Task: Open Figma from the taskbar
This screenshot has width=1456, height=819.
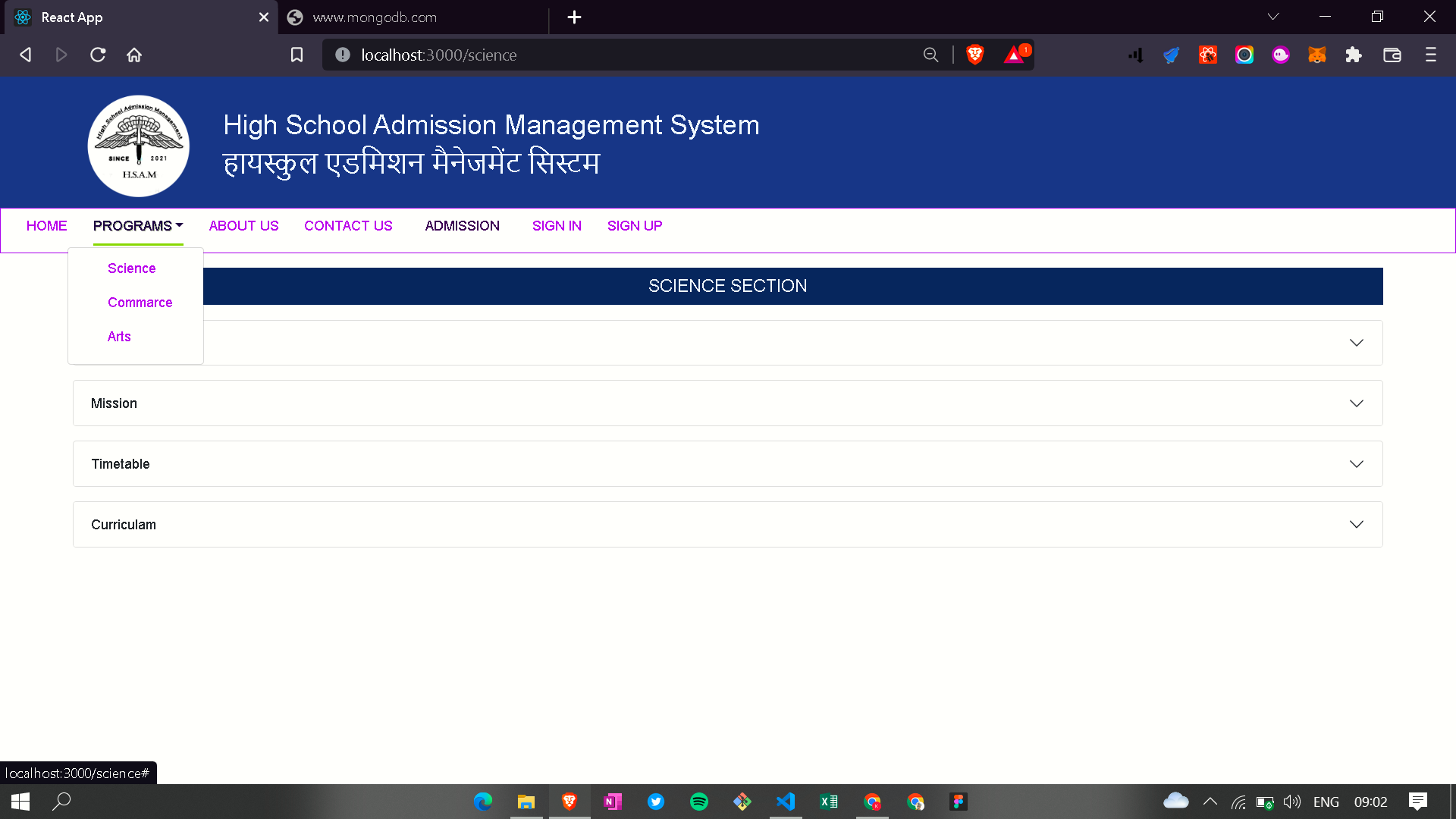Action: coord(959,802)
